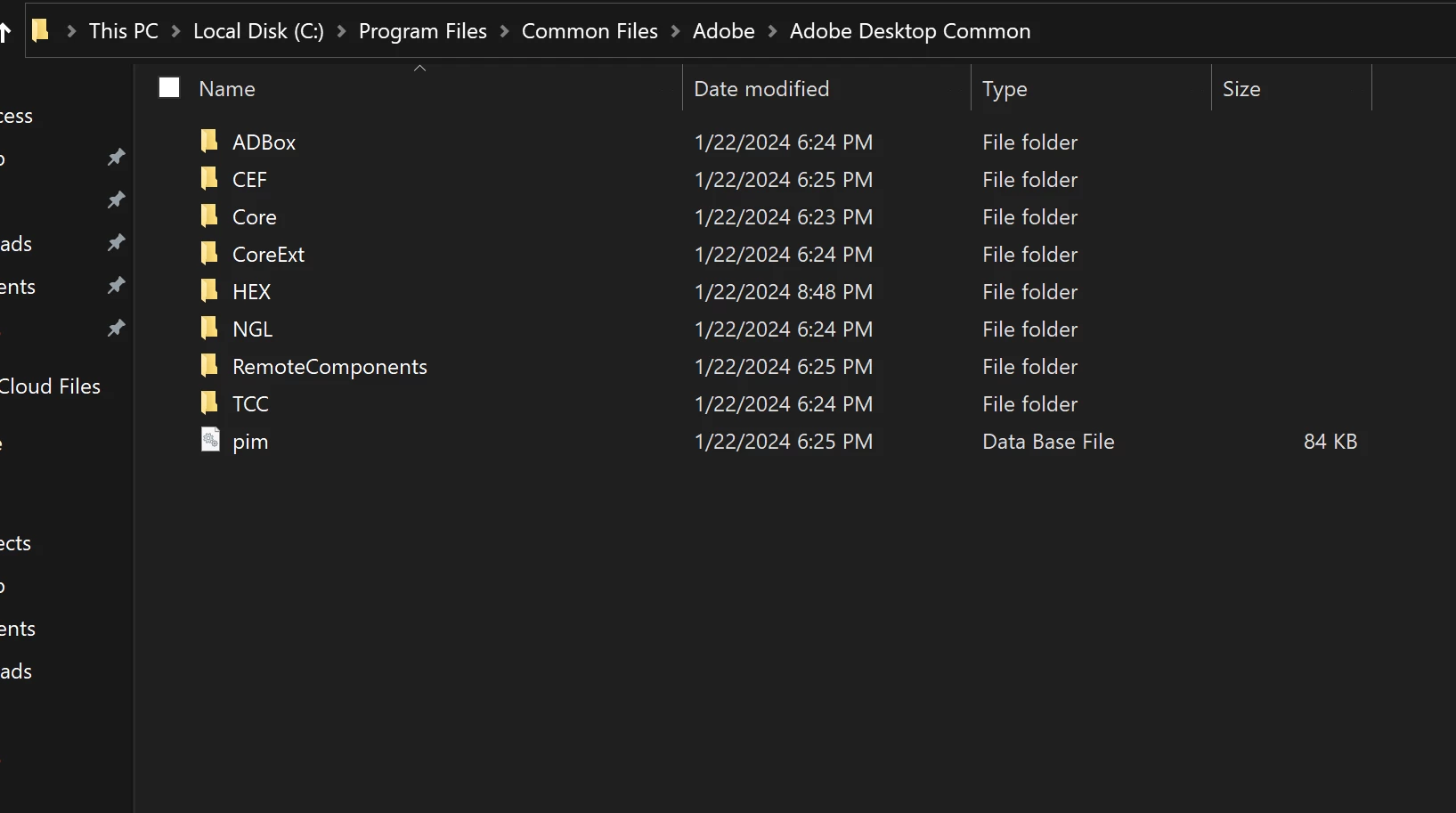The height and width of the screenshot is (813, 1456).
Task: Click the ADBox folder icon
Action: pos(209,142)
